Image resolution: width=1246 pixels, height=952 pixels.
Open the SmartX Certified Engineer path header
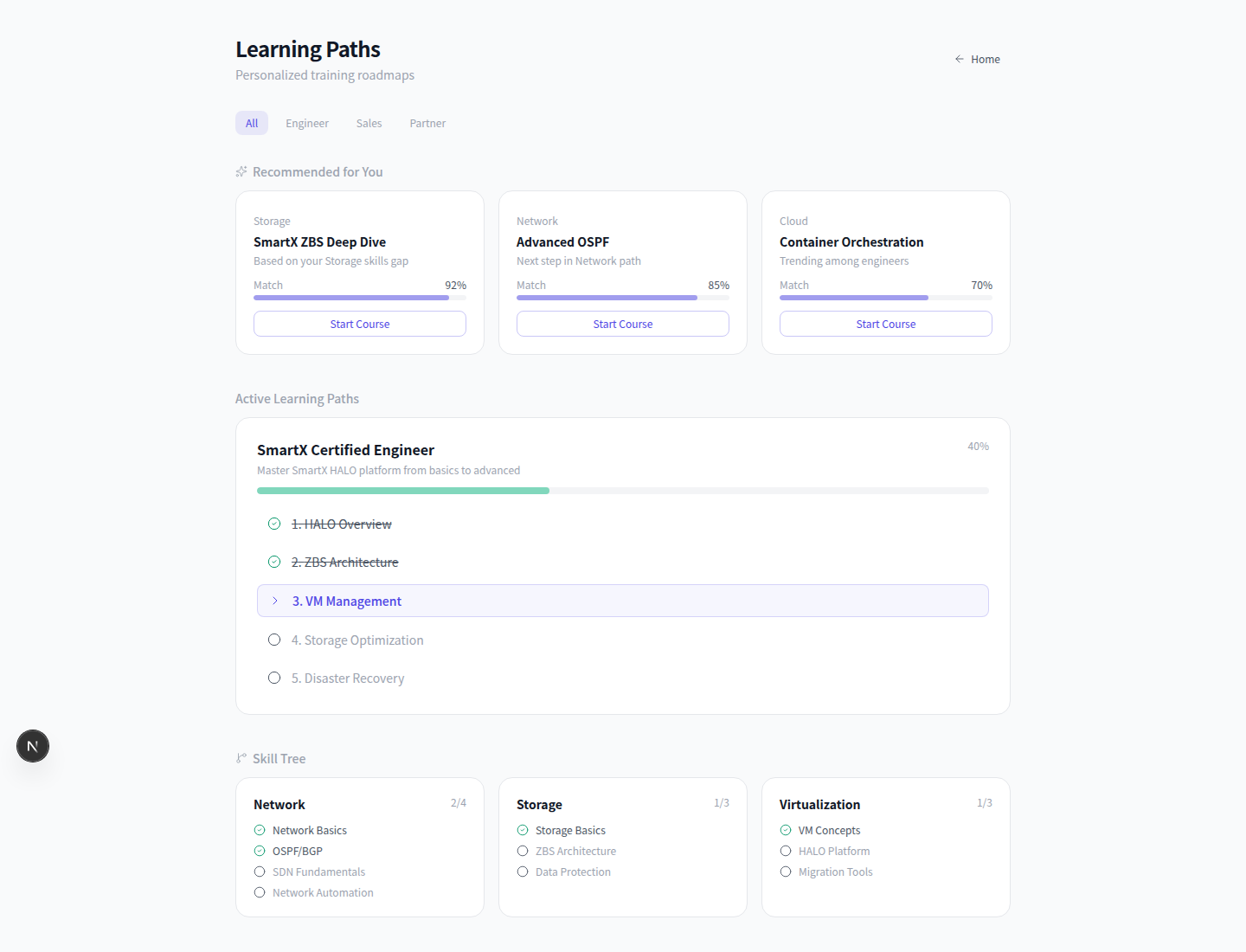pos(345,450)
